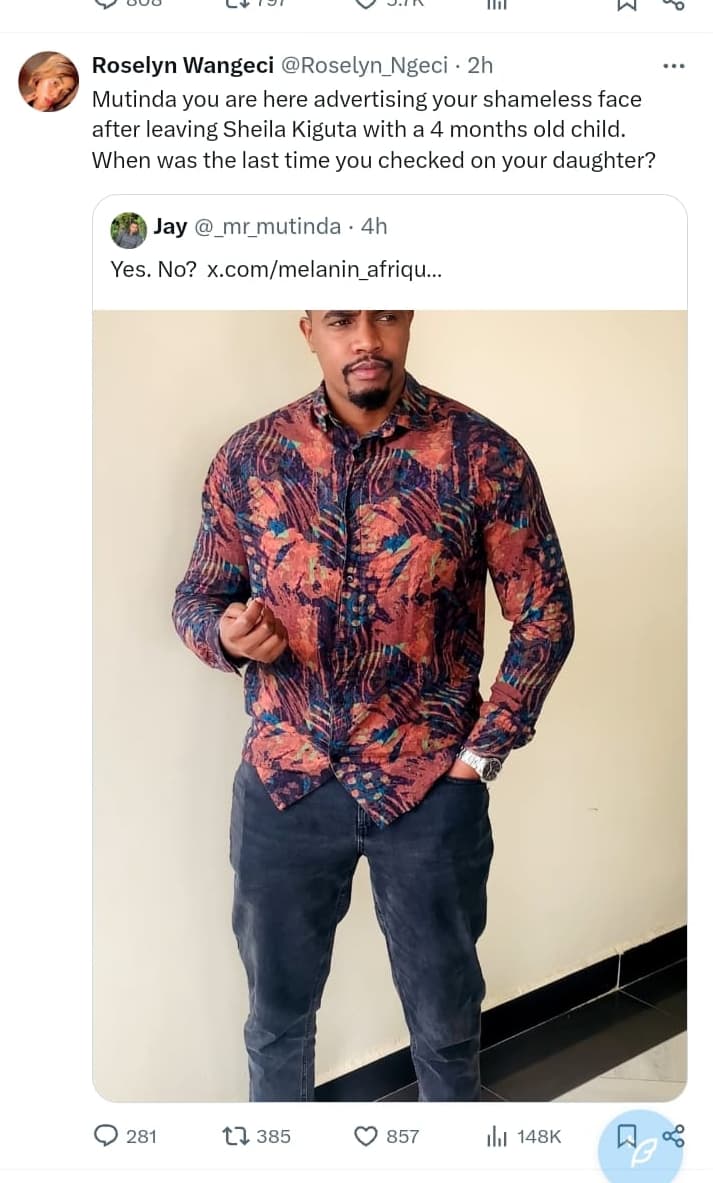Retweet the post with 385 reposts
713x1183 pixels.
tap(257, 1135)
